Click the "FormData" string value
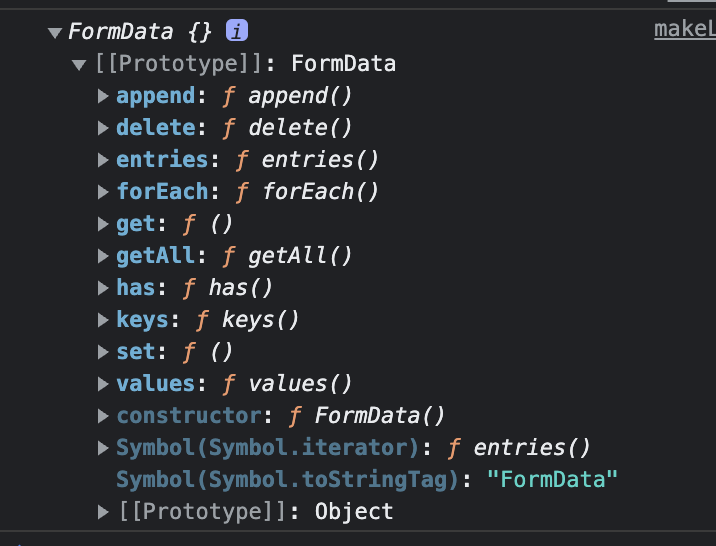 (552, 480)
